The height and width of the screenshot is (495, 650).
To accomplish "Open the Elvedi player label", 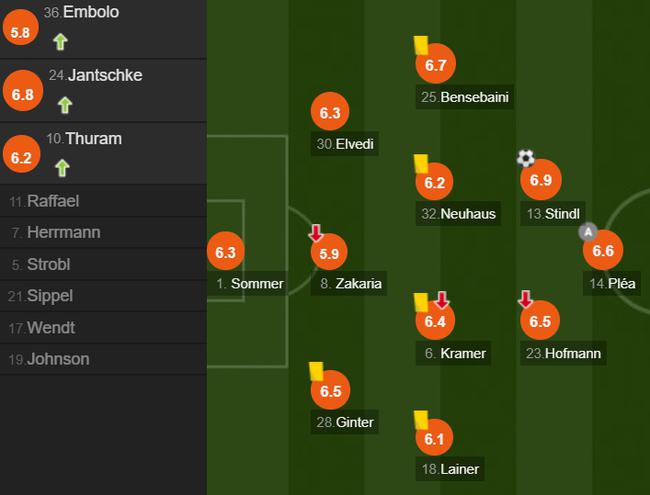I will 345,144.
